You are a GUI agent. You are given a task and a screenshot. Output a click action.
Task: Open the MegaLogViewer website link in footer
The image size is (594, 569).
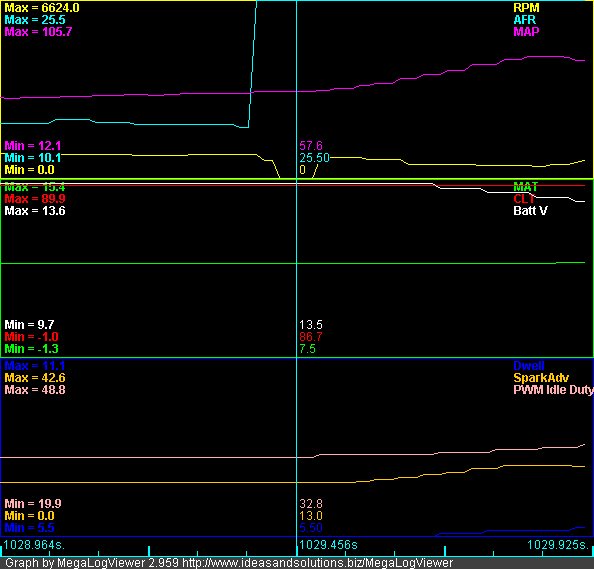[x=317, y=563]
